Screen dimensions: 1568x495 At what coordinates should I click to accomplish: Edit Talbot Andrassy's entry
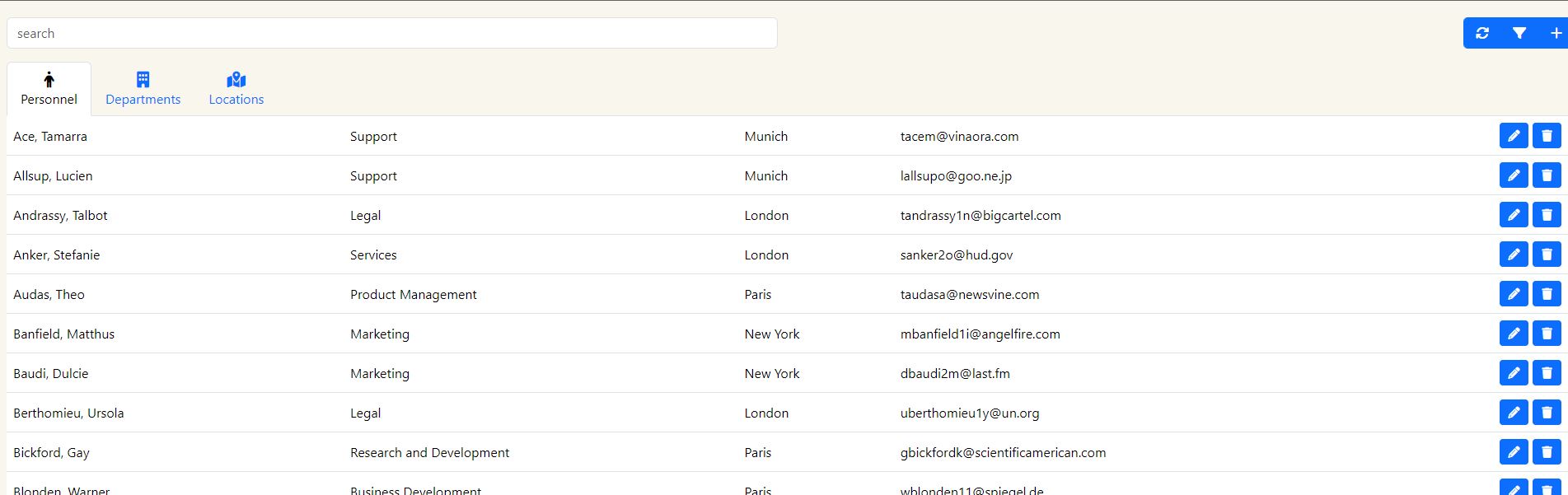click(1514, 215)
